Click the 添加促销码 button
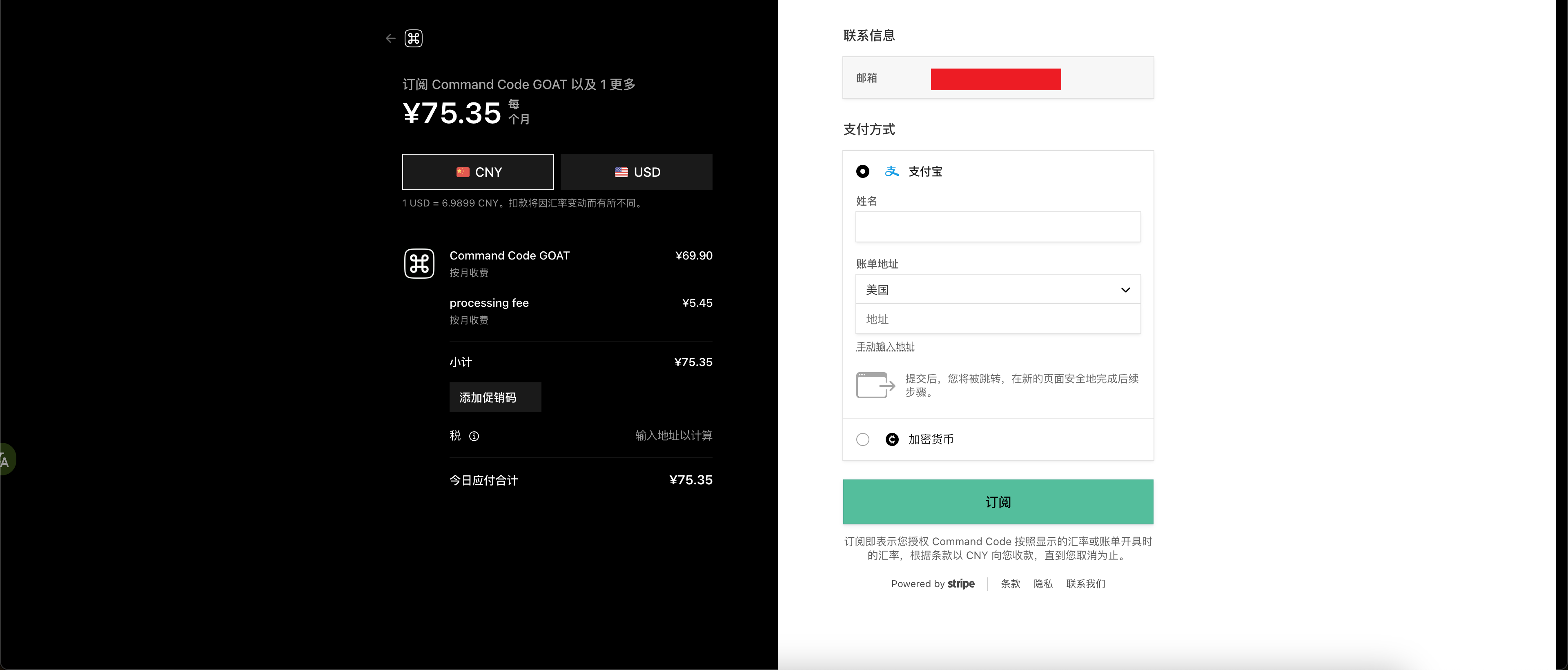The height and width of the screenshot is (670, 1568). (x=495, y=397)
